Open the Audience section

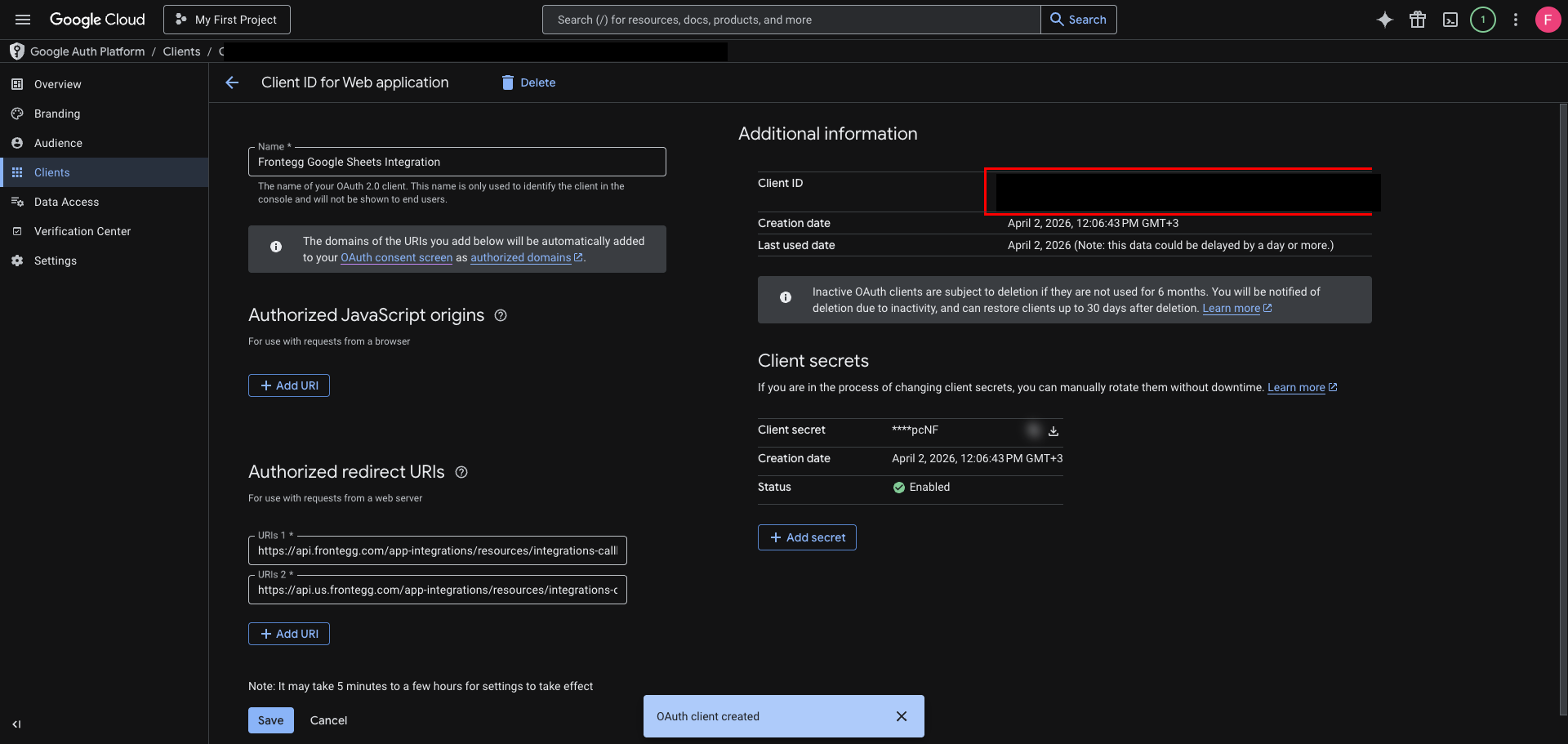105,143
